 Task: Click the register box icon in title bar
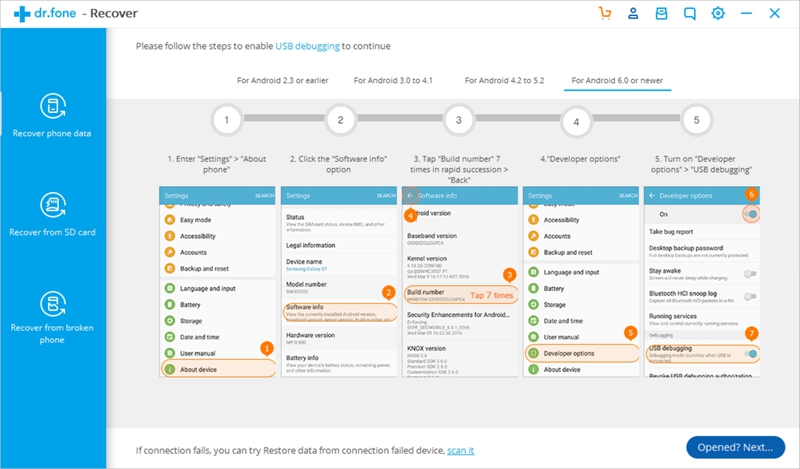coord(661,13)
